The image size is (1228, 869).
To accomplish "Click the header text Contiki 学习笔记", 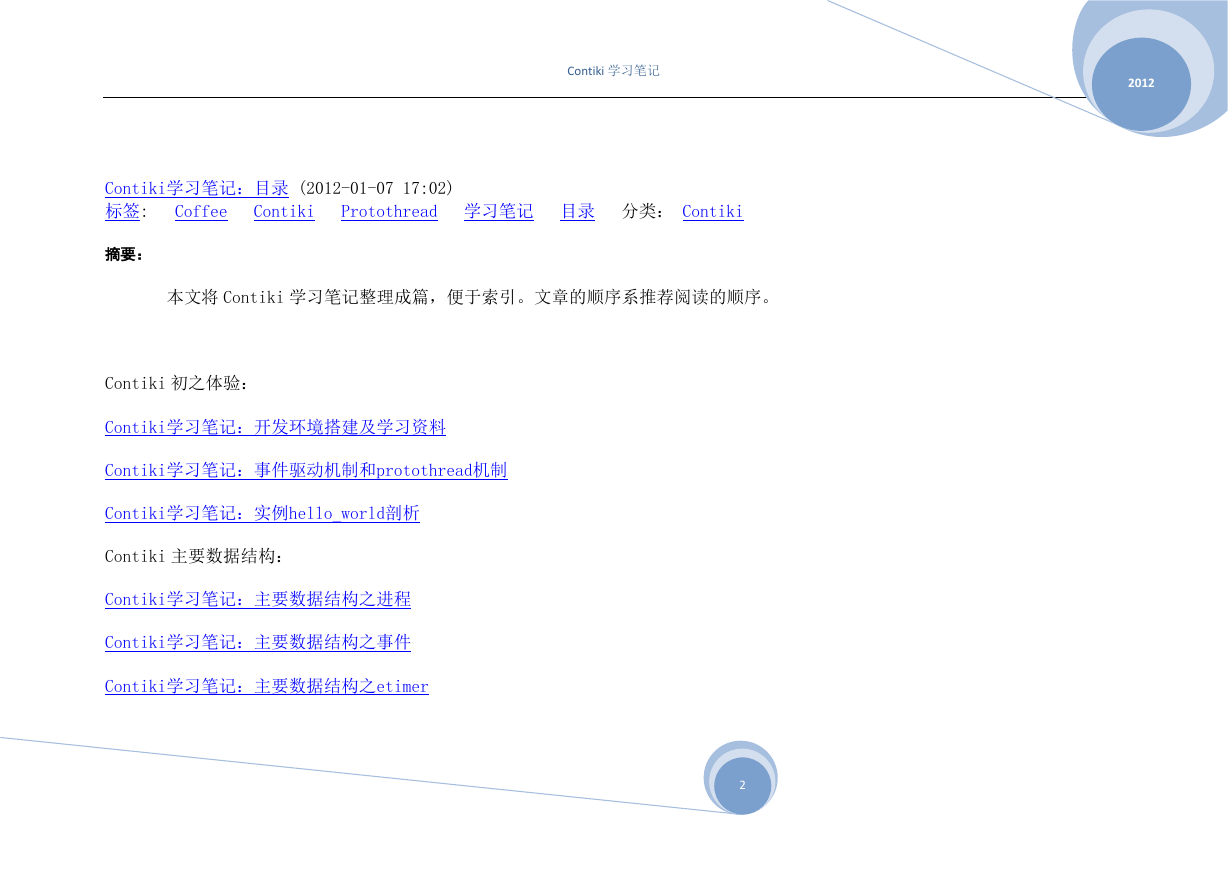I will (x=614, y=71).
